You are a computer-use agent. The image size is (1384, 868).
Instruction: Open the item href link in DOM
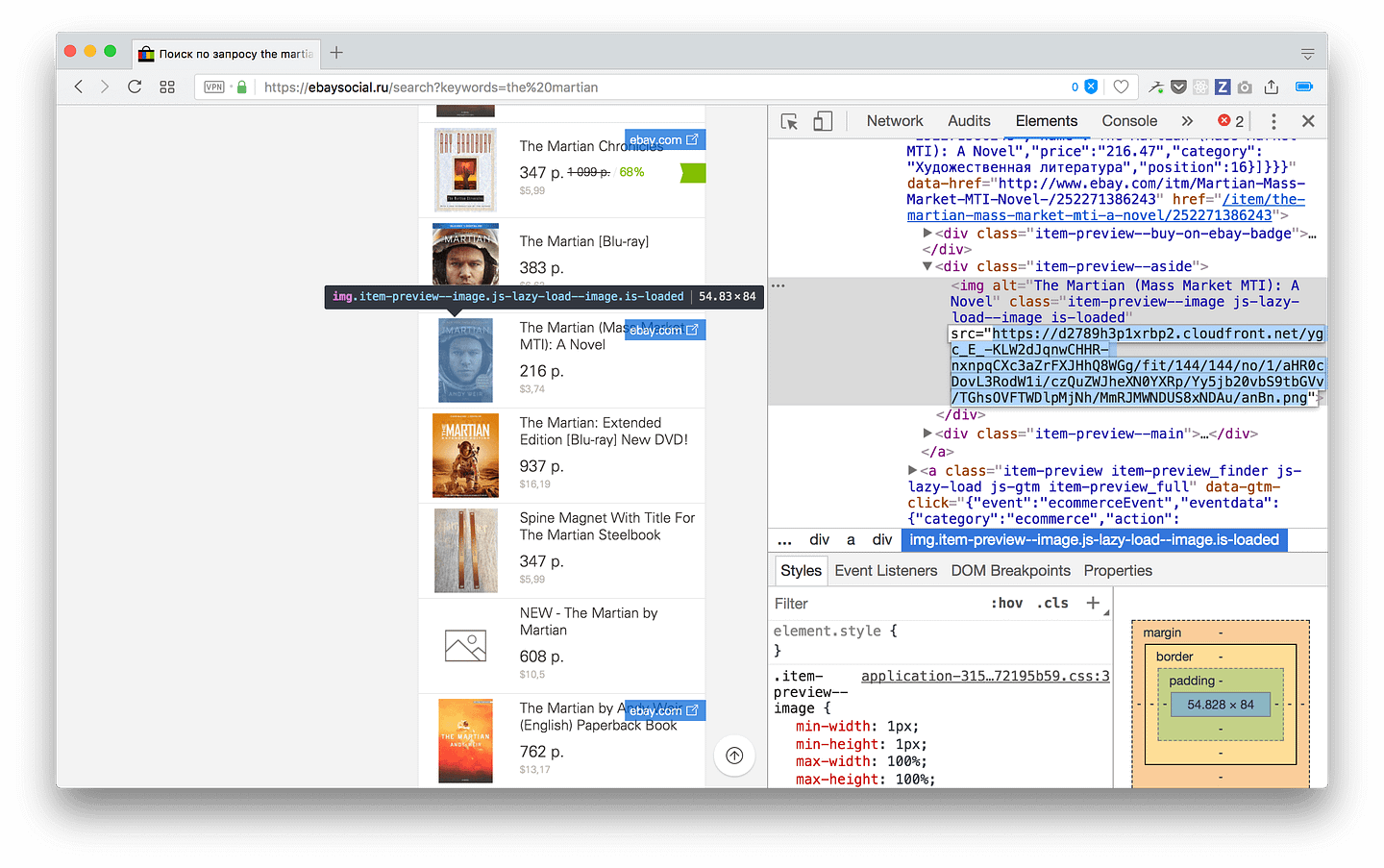[x=1106, y=208]
